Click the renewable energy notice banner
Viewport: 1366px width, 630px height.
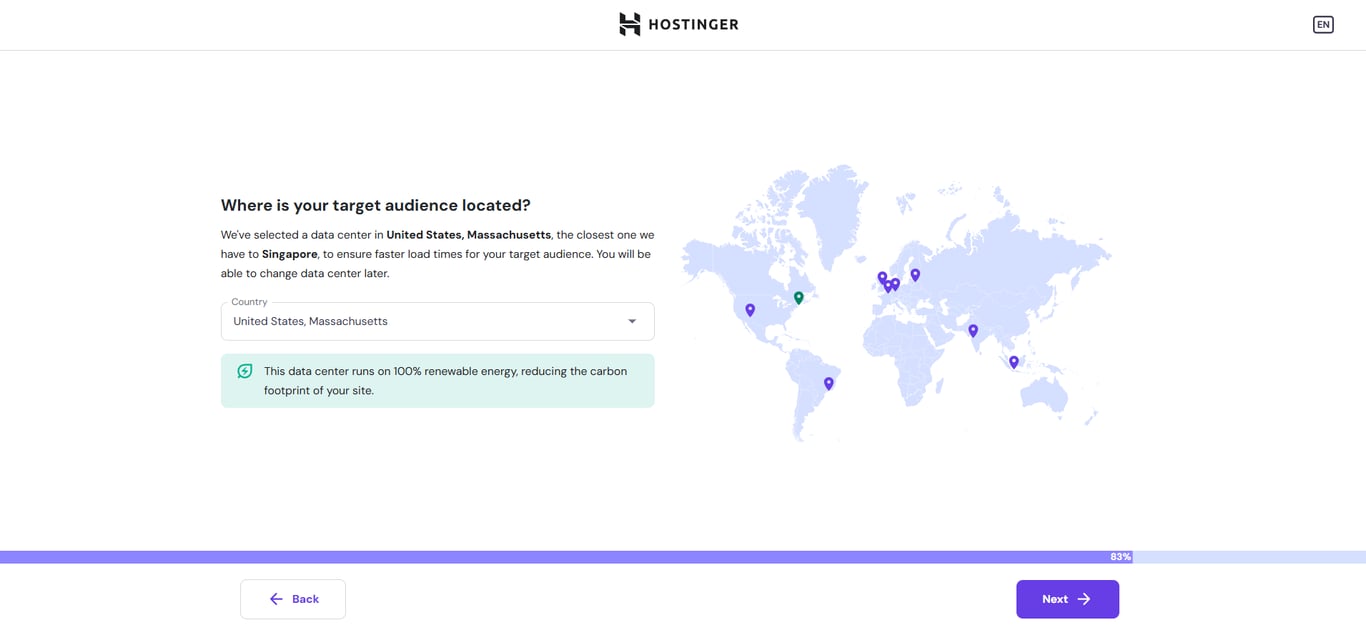pos(437,380)
